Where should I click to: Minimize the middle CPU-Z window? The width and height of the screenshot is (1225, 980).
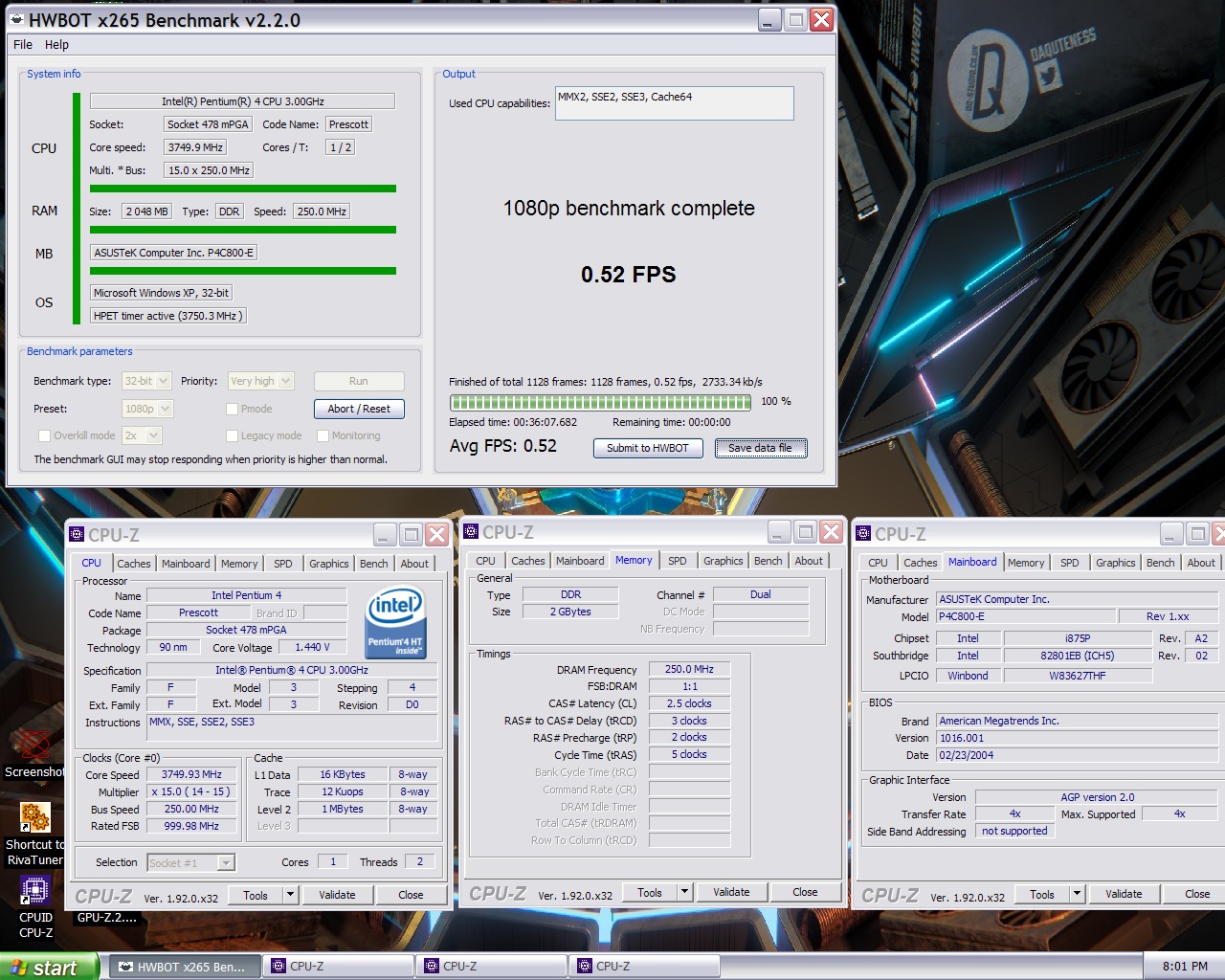click(780, 531)
